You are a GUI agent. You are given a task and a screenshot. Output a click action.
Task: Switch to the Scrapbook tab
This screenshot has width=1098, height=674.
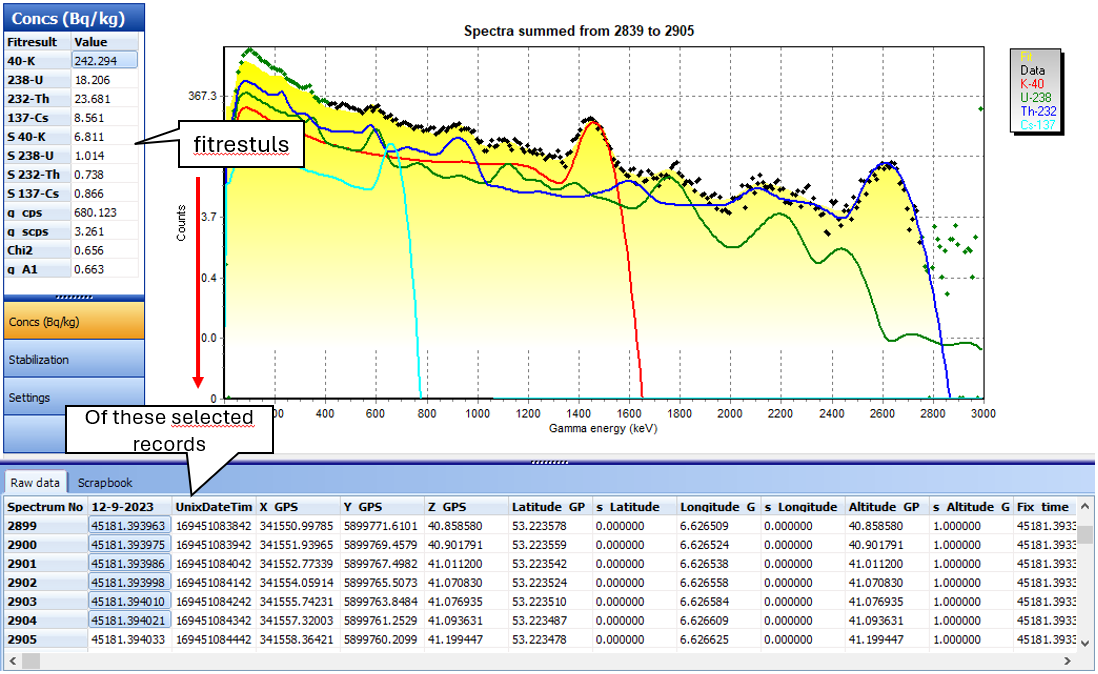point(105,482)
